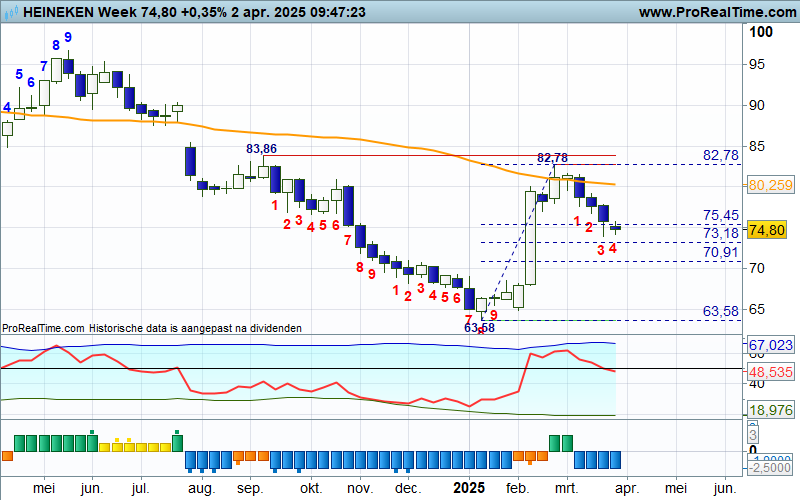Select the blue indicator value label 67,023
Image resolution: width=800 pixels, height=500 pixels.
click(769, 345)
